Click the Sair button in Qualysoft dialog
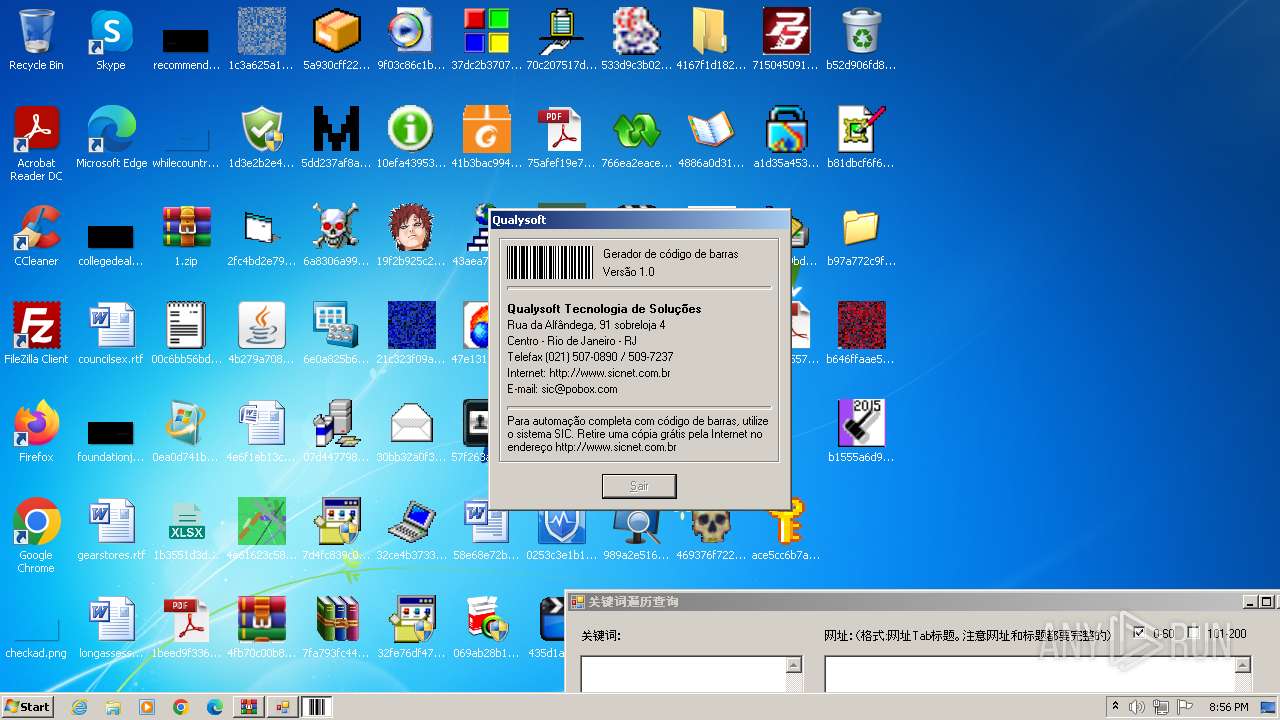The image size is (1280, 720). 639,486
